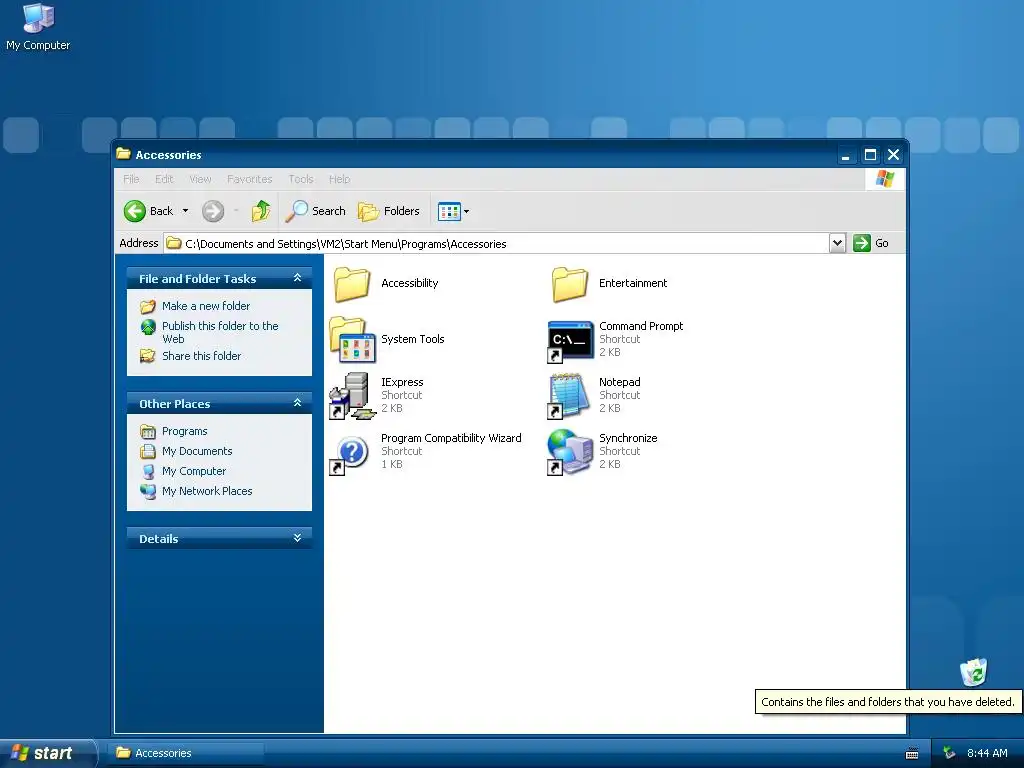Select the IExpress shortcut icon
This screenshot has height=768, width=1024.
pos(352,396)
